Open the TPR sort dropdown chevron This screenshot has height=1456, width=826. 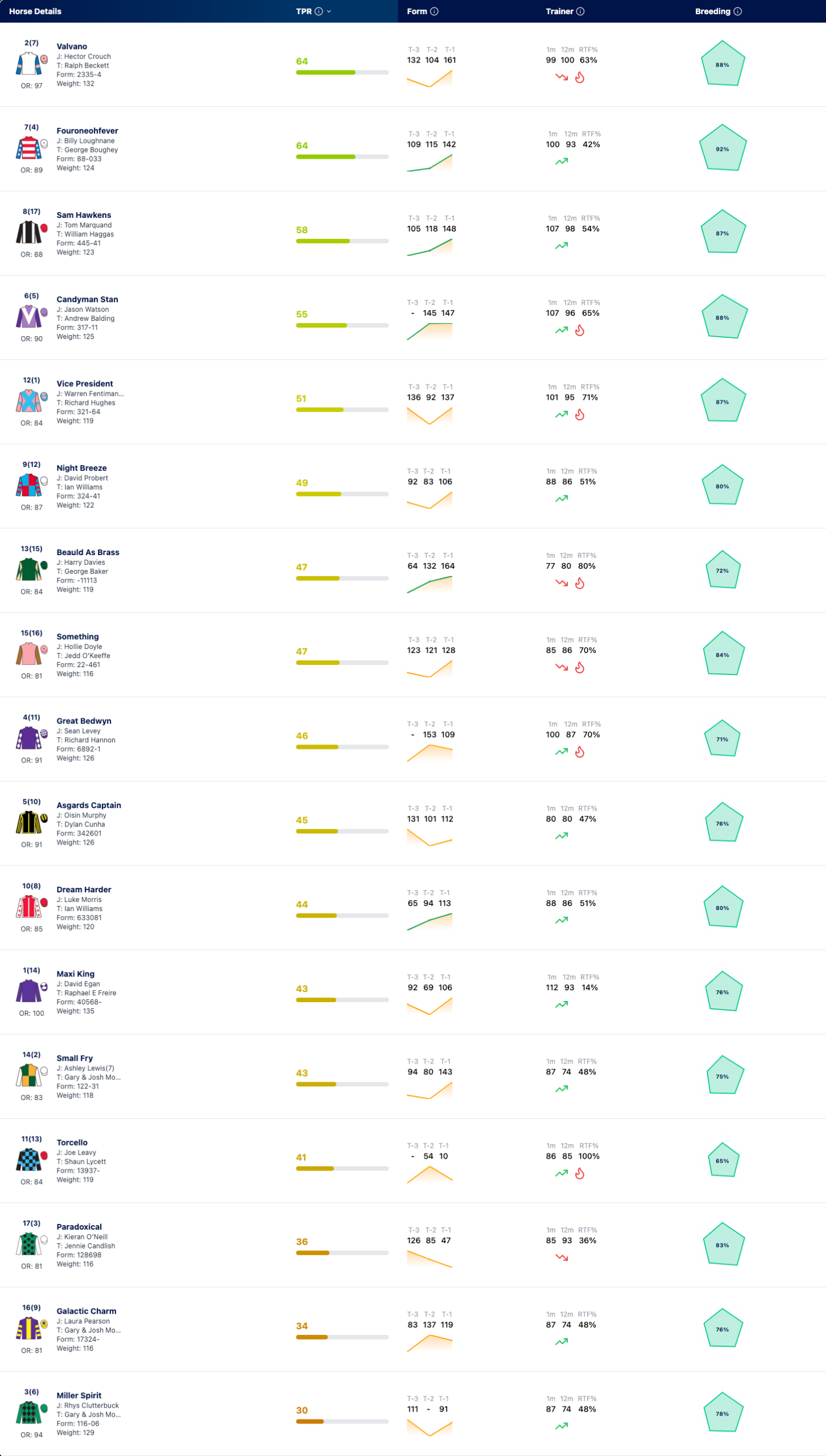coord(329,11)
